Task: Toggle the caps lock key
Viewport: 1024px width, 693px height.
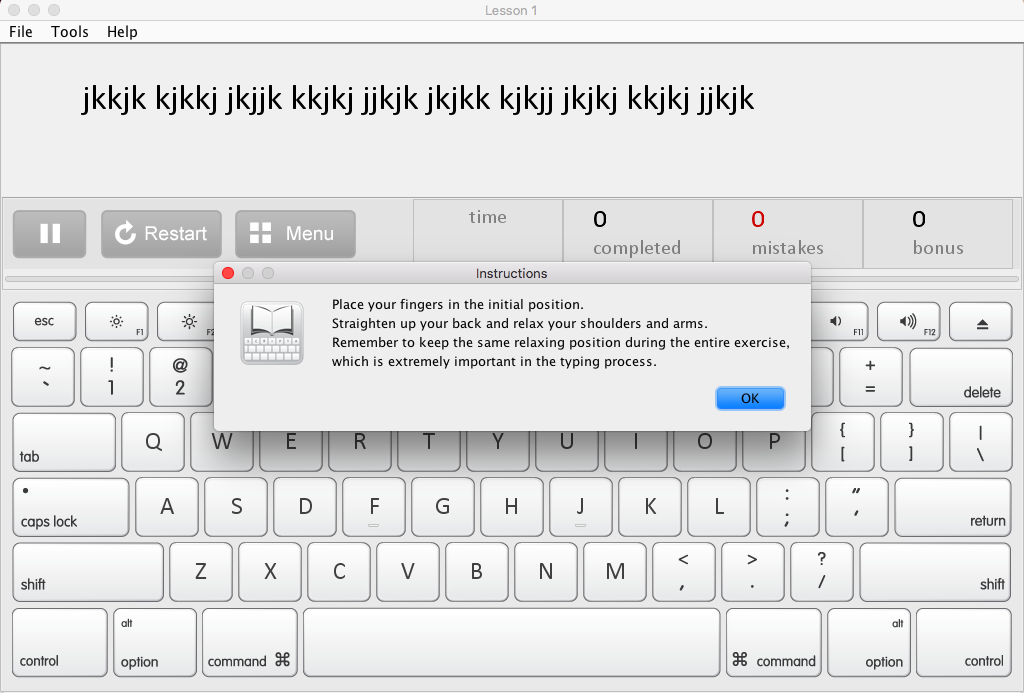Action: coord(71,507)
